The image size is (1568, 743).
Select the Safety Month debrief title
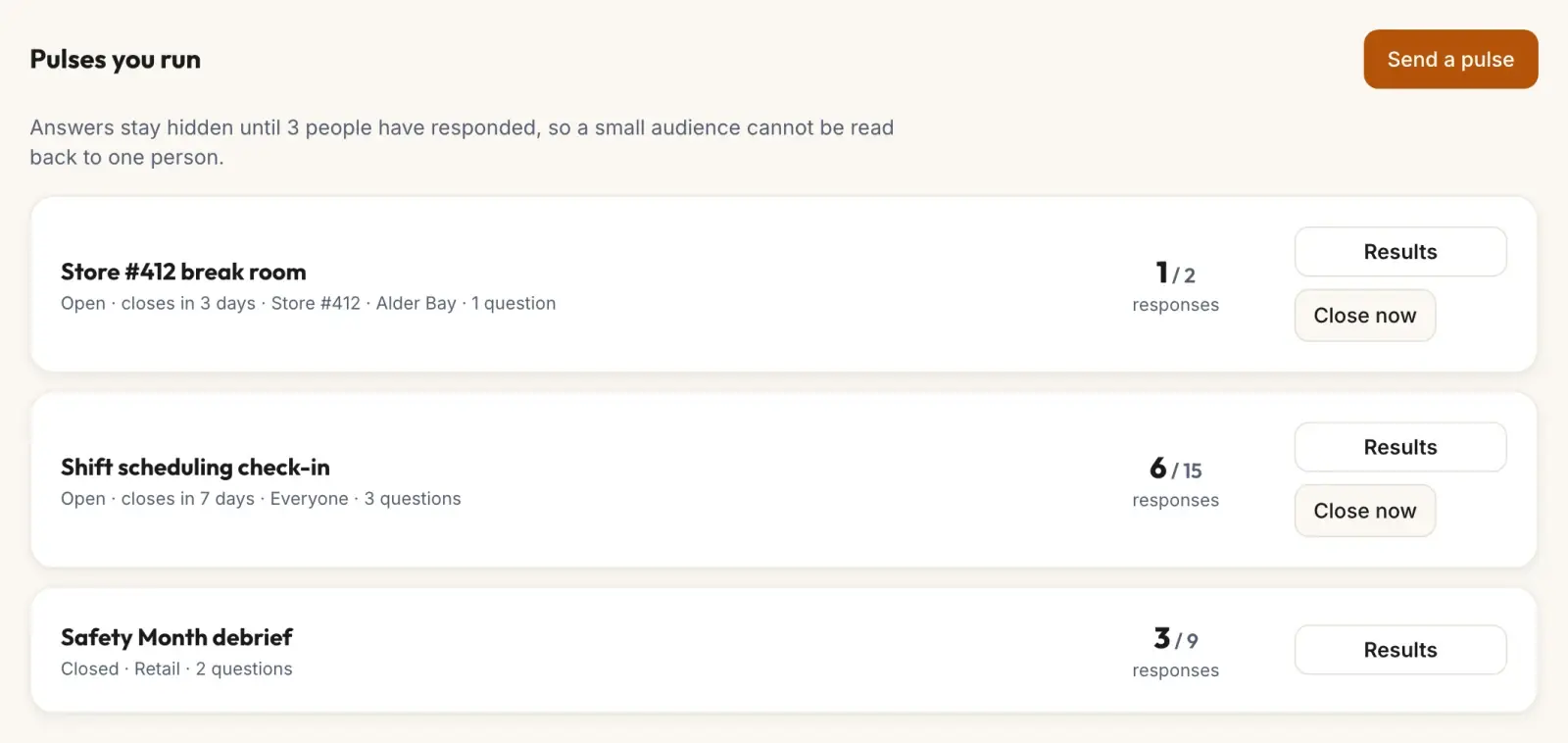coord(176,637)
